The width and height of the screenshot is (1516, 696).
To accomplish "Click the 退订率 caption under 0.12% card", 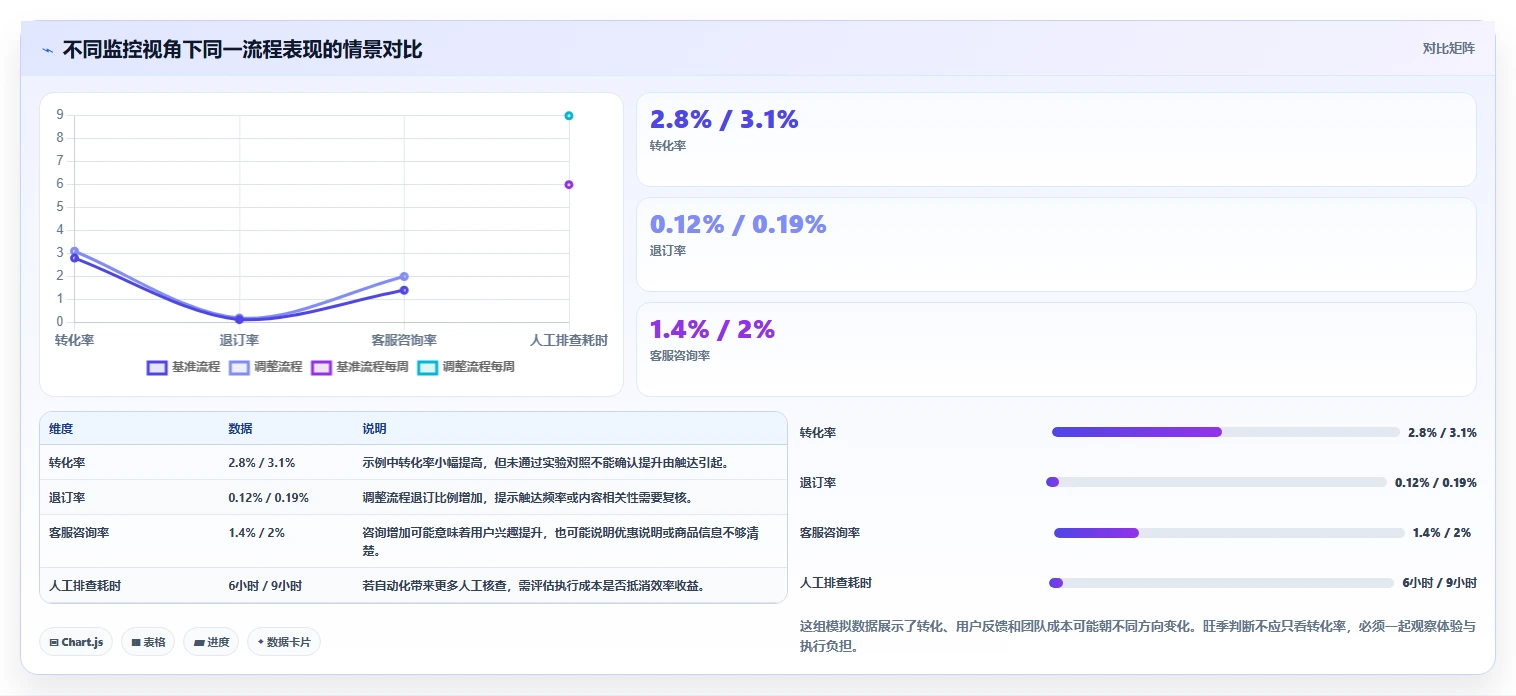I will pos(668,251).
